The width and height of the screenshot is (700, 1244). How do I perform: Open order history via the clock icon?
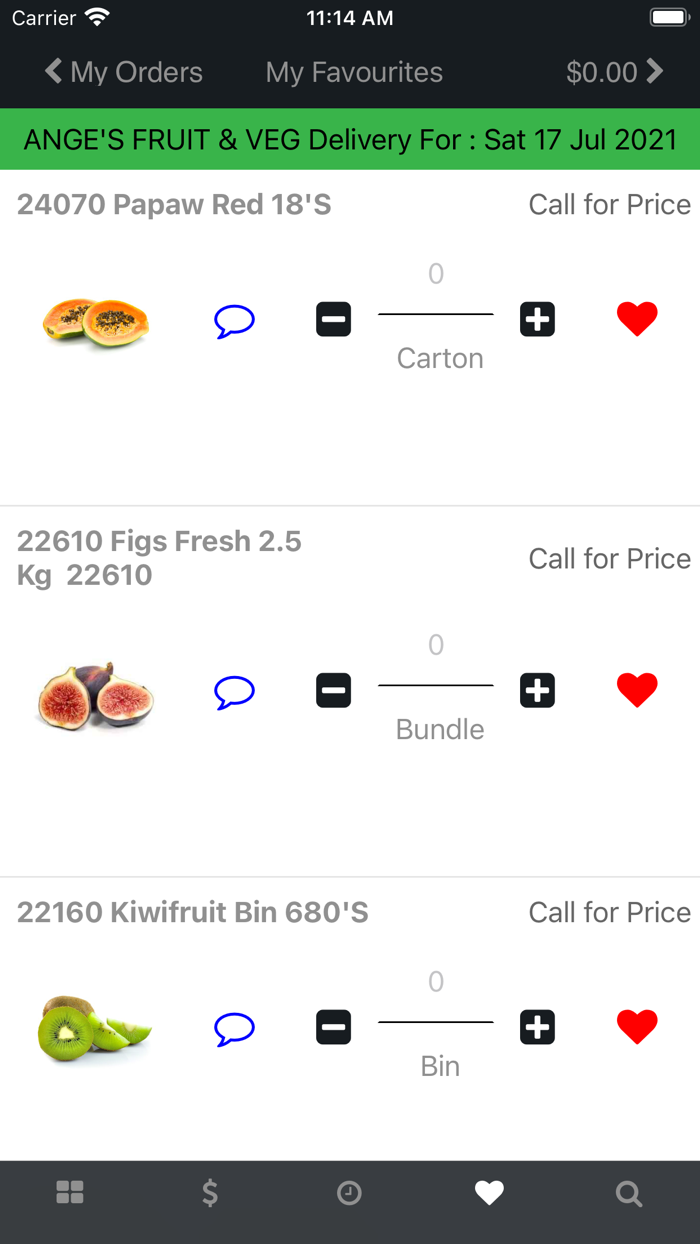(349, 1192)
